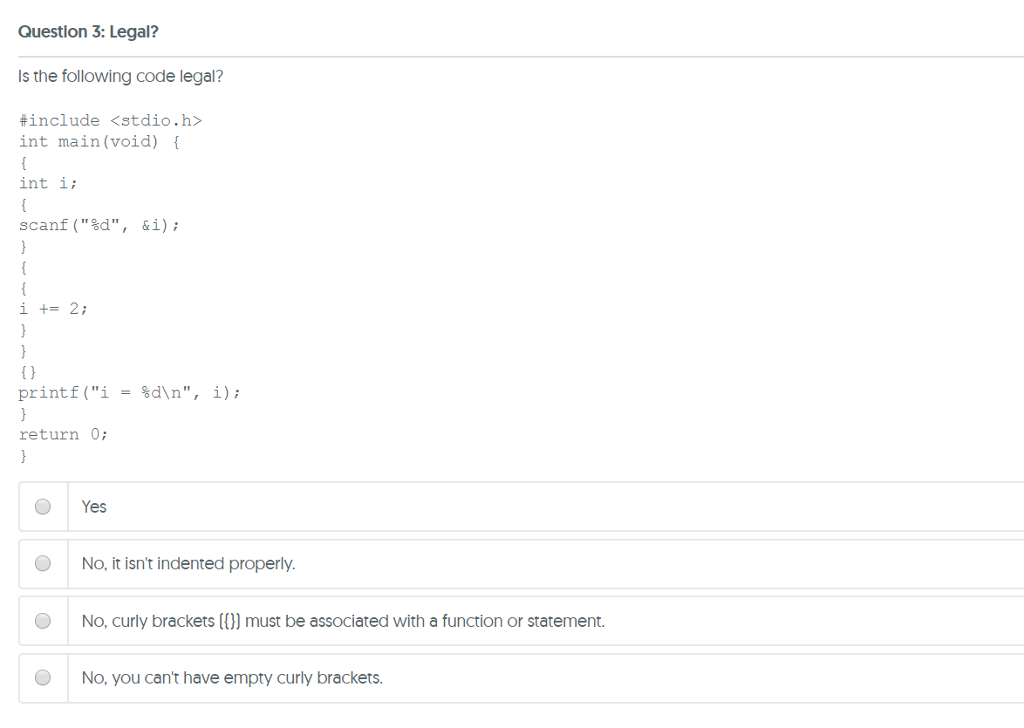Click the 'int main(void) {' code line
The image size is (1024, 728).
click(97, 141)
